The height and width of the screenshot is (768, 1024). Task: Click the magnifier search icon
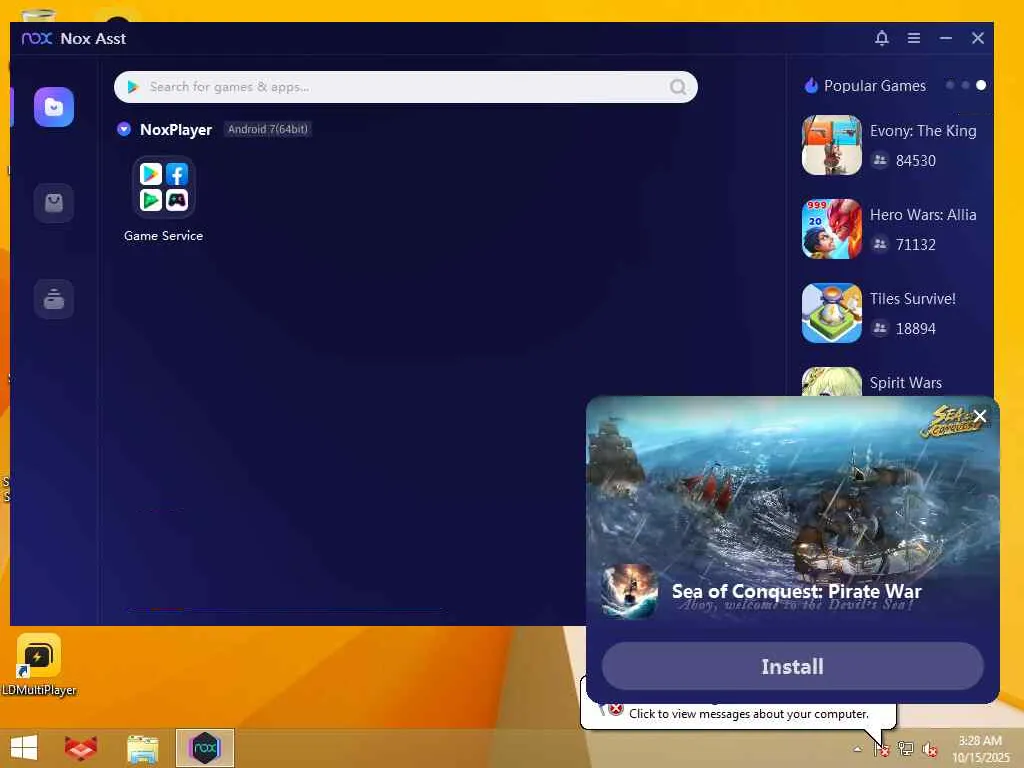pos(678,87)
